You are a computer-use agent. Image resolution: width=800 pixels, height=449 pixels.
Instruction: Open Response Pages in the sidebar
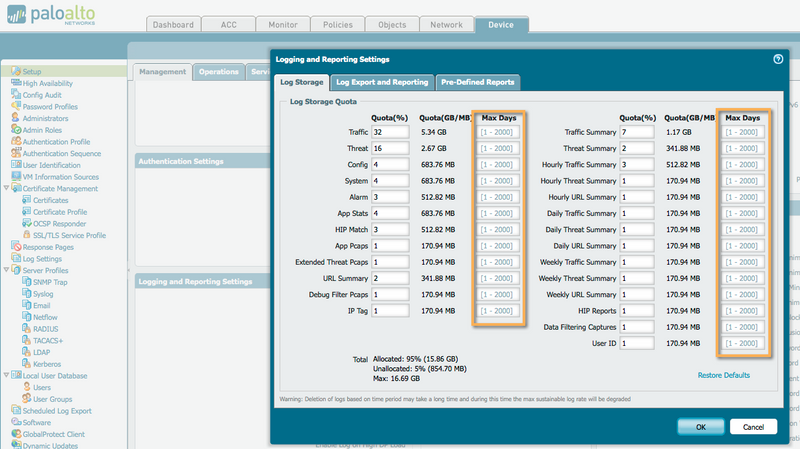pos(49,246)
